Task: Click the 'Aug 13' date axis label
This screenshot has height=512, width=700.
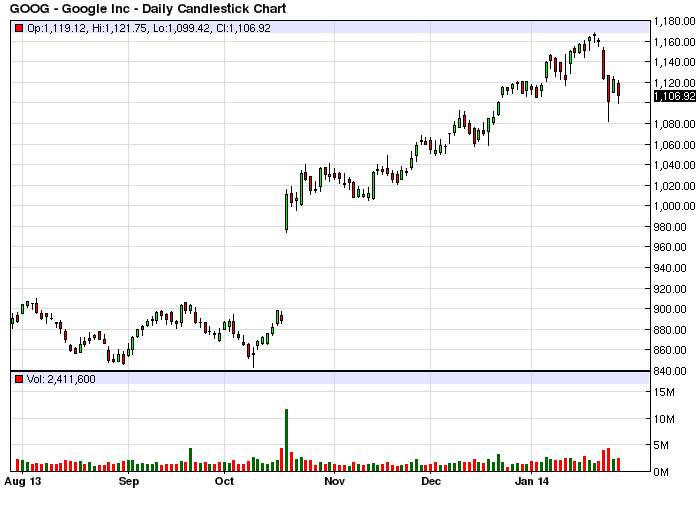Action: coord(22,482)
